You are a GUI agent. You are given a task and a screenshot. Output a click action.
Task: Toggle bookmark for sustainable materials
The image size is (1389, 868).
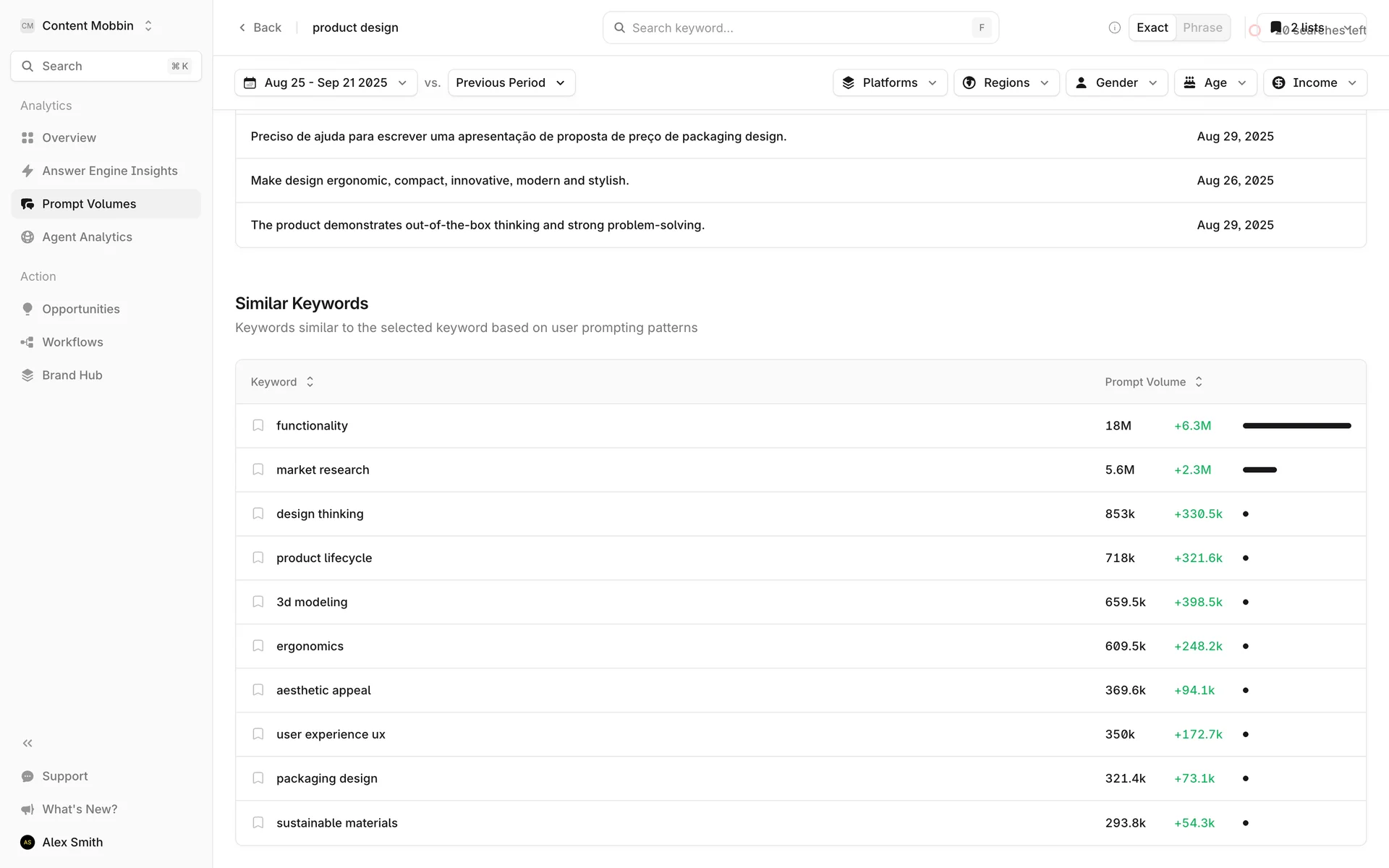258,822
